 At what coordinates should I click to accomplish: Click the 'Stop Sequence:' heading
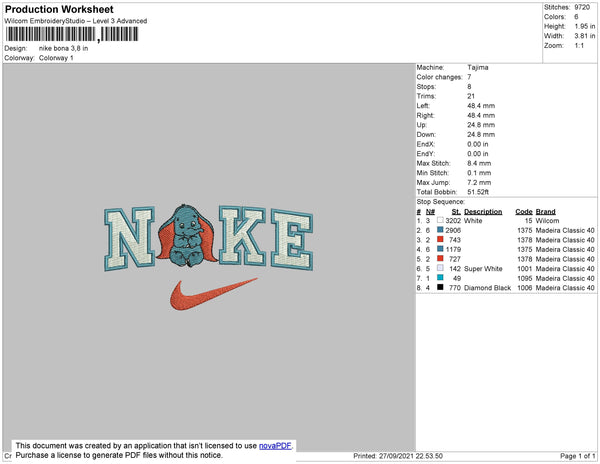click(440, 202)
